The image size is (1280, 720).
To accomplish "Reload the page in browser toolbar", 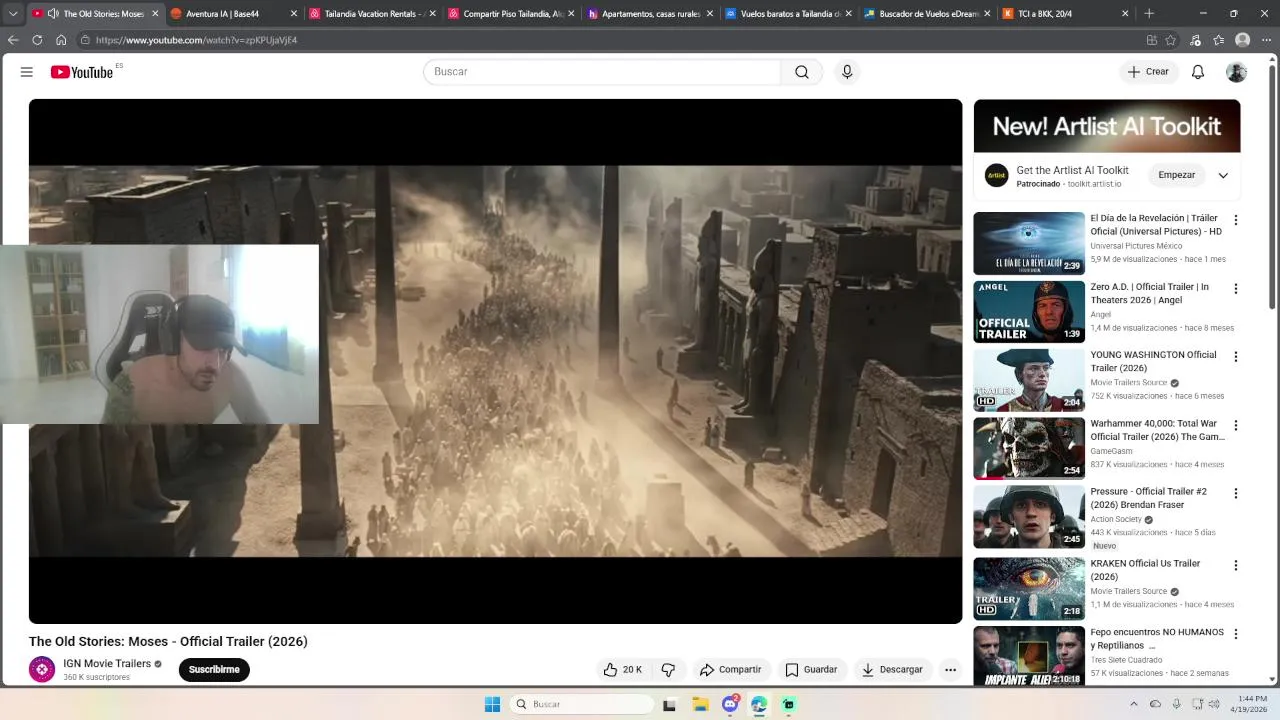I will (37, 40).
